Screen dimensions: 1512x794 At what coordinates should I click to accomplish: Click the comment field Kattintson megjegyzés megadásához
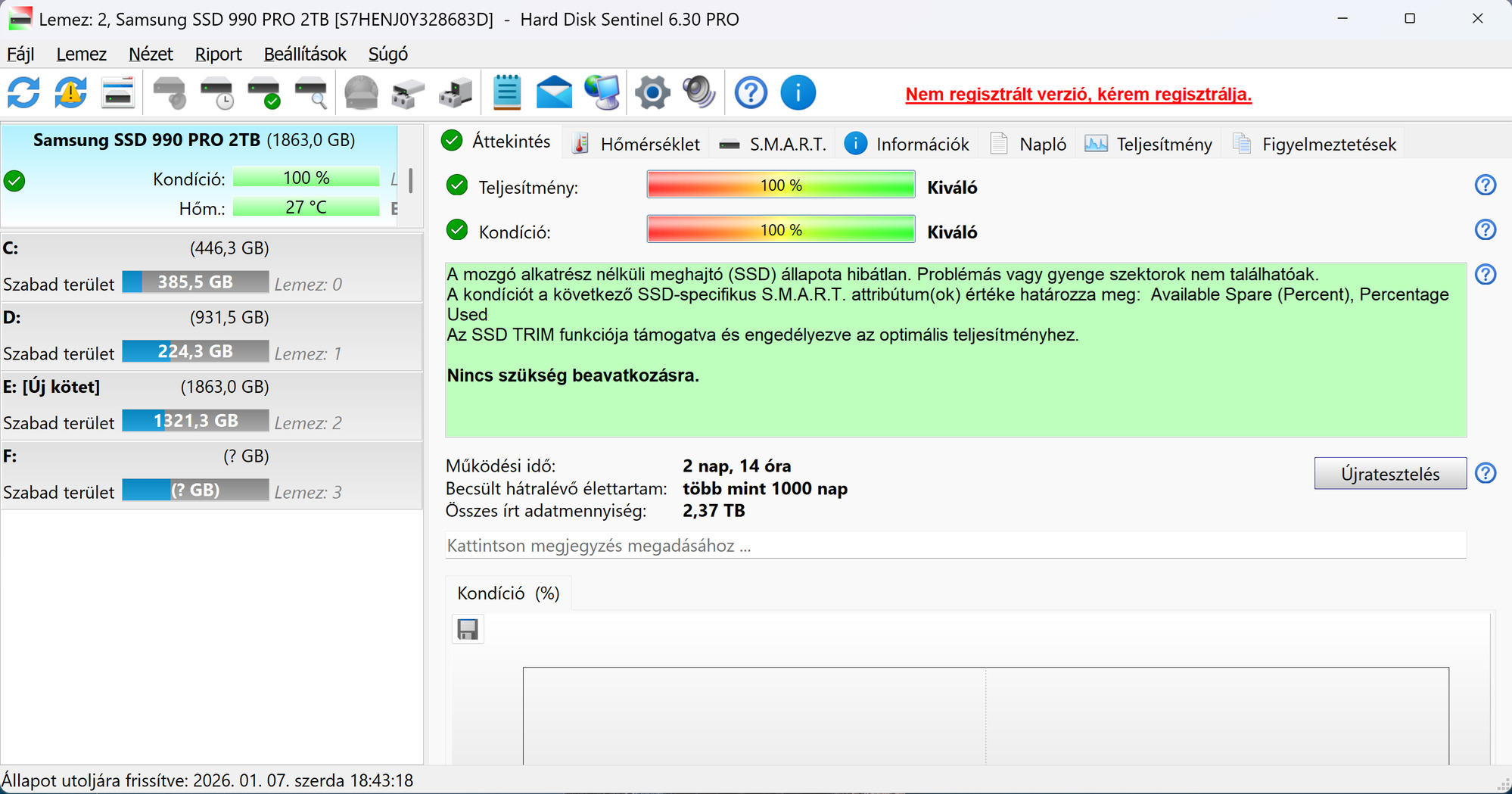coord(956,546)
